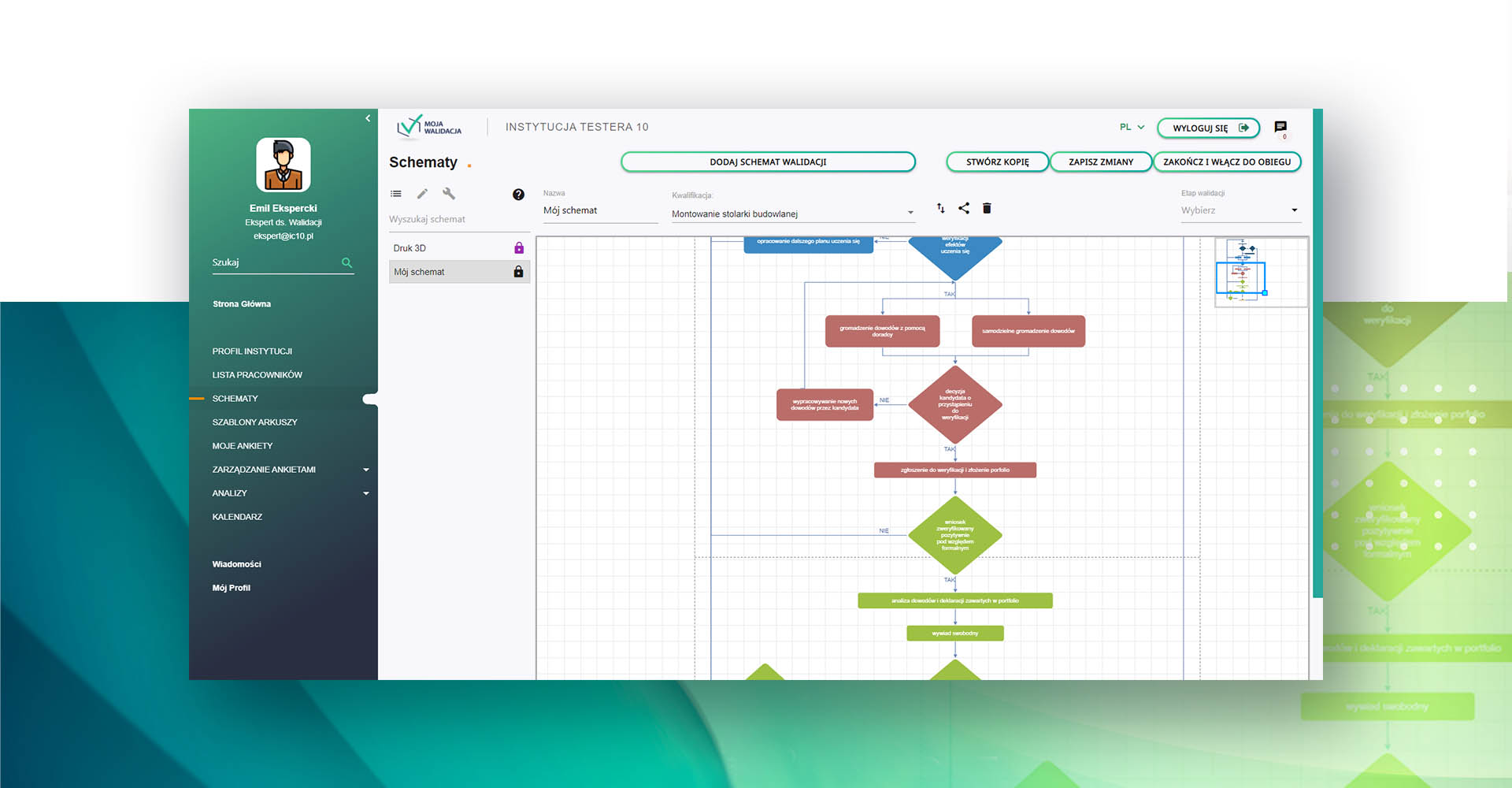Click Dodaj schemat walidacji

[768, 162]
